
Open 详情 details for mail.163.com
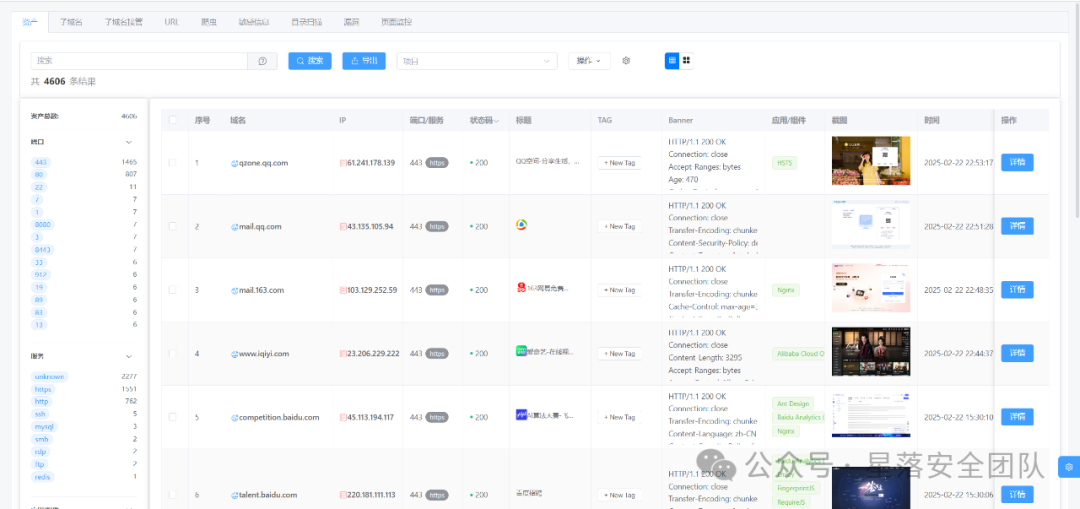pyautogui.click(x=1017, y=290)
